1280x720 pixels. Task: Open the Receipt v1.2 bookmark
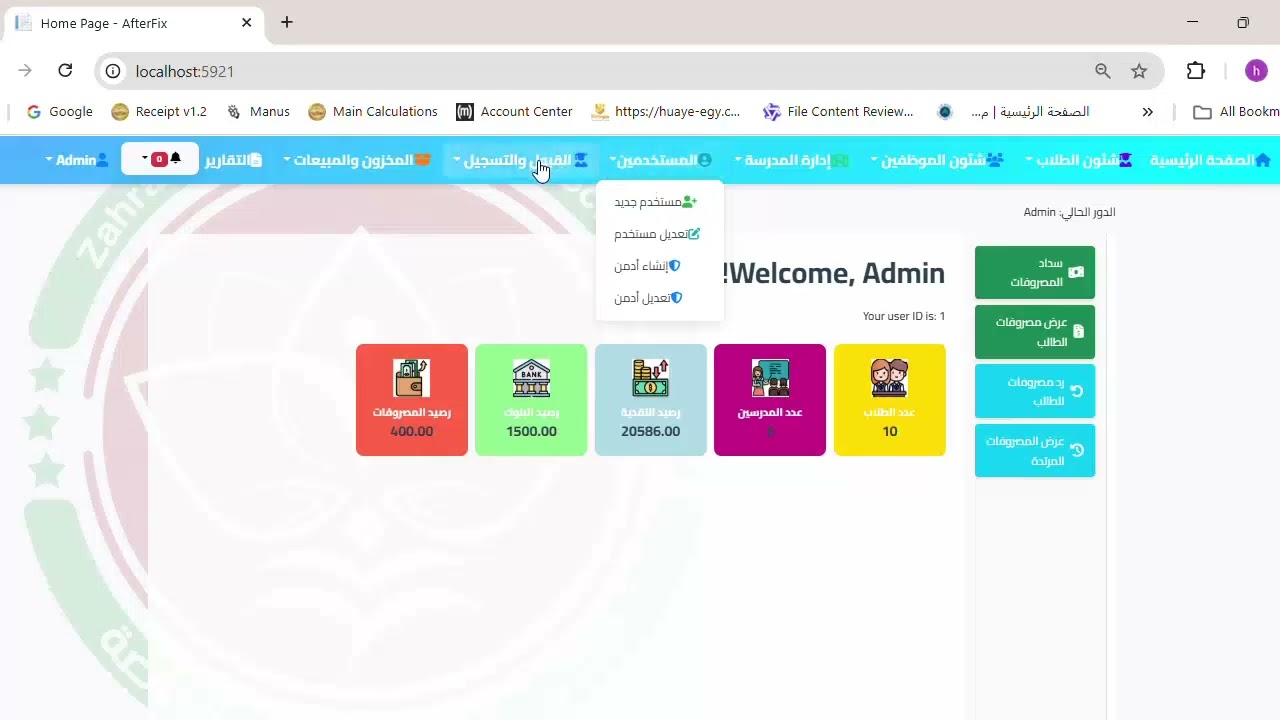tap(159, 112)
